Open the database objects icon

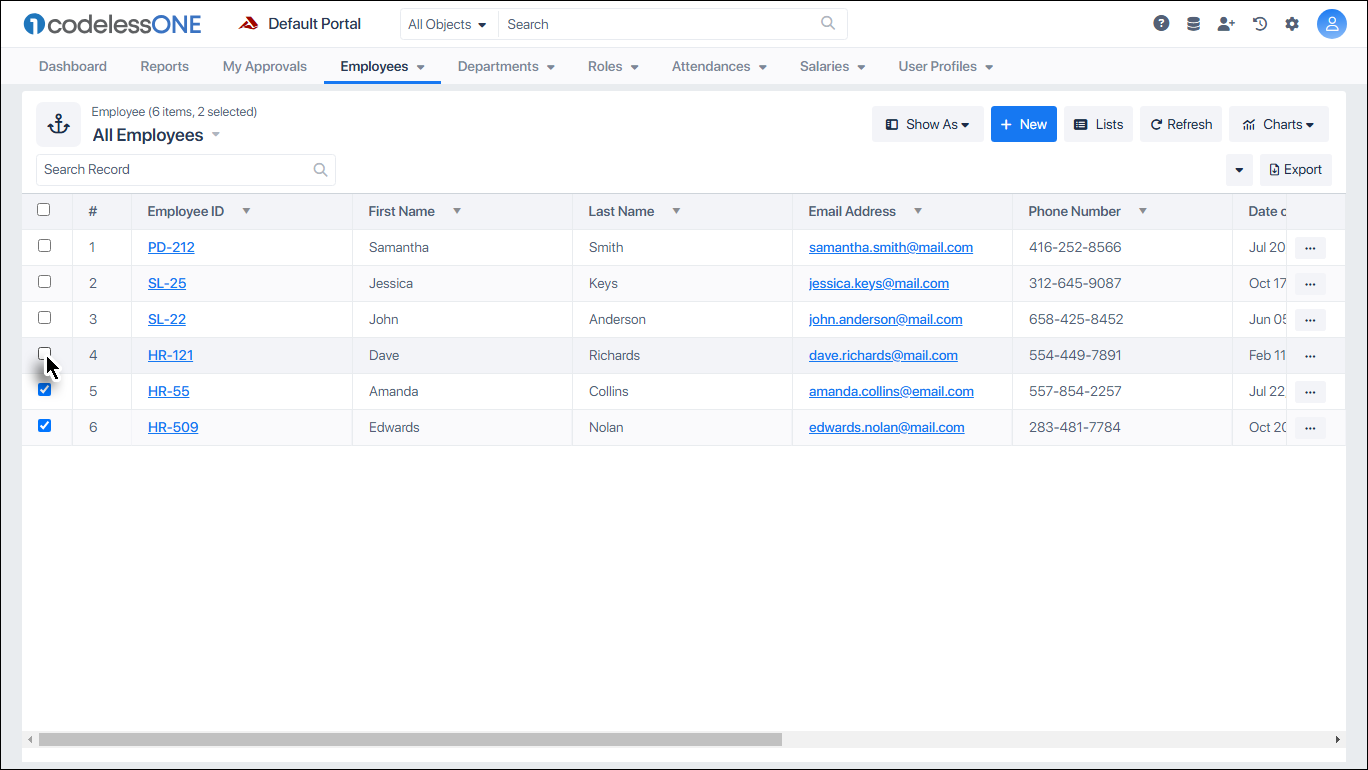point(1193,22)
